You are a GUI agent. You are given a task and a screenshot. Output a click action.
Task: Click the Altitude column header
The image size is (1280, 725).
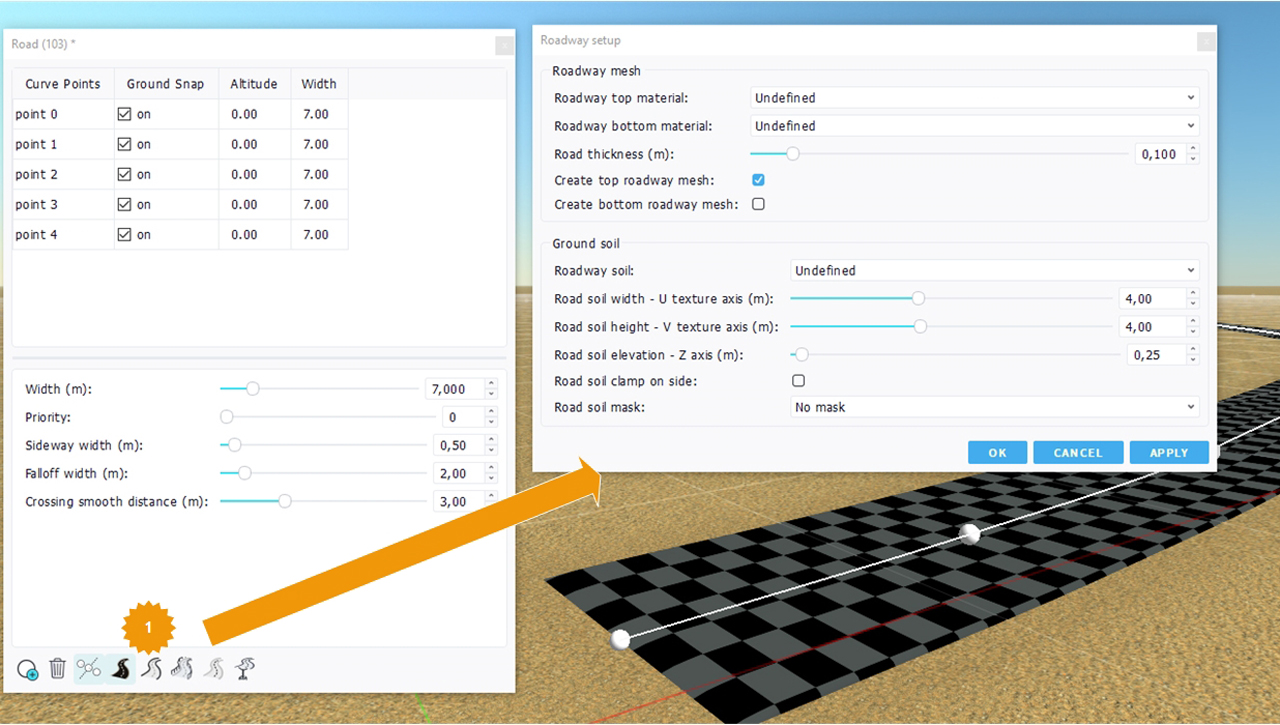click(x=254, y=84)
